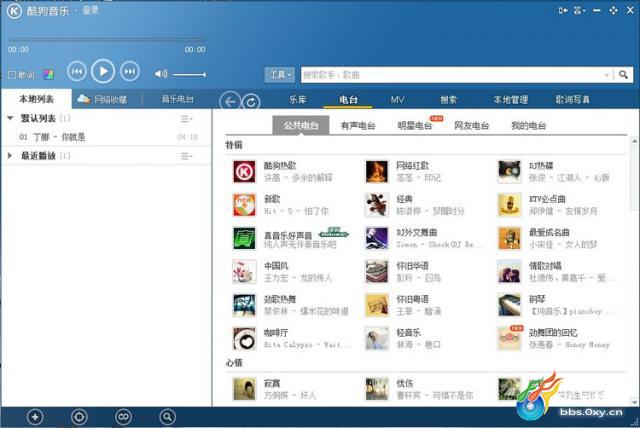640x428 pixels.
Task: Click the back arrow navigation button
Action: pos(230,101)
